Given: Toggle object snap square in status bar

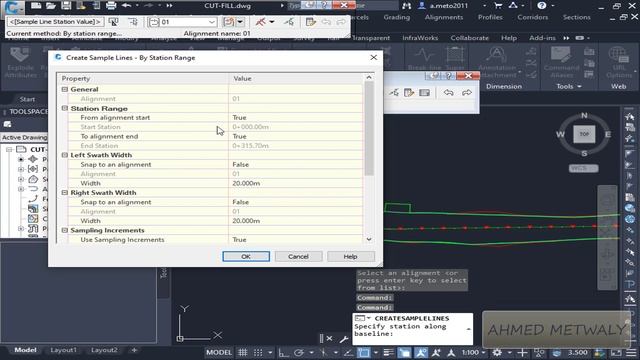Looking at the screenshot, I should pyautogui.click(x=363, y=352).
